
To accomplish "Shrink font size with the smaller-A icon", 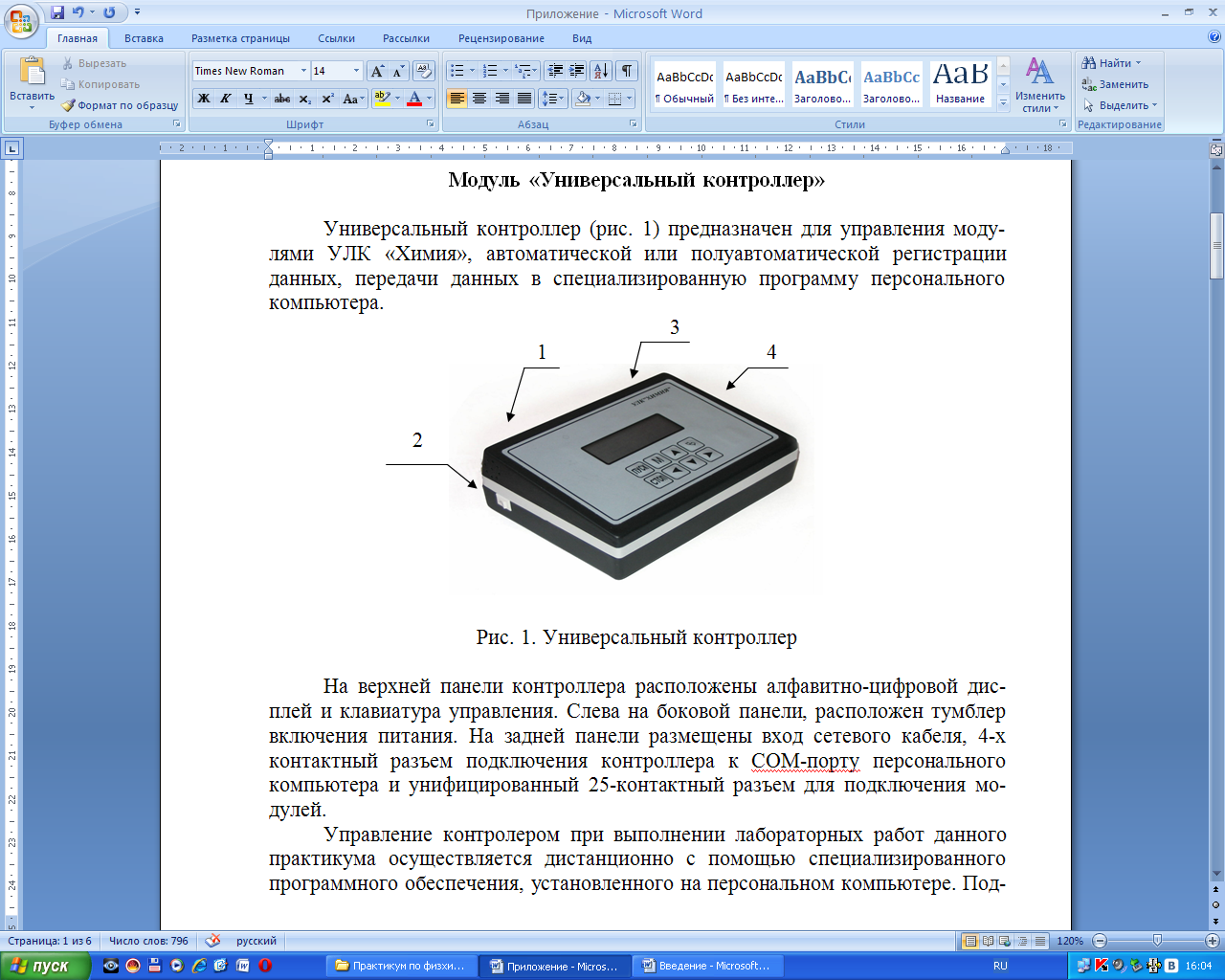I will point(398,71).
